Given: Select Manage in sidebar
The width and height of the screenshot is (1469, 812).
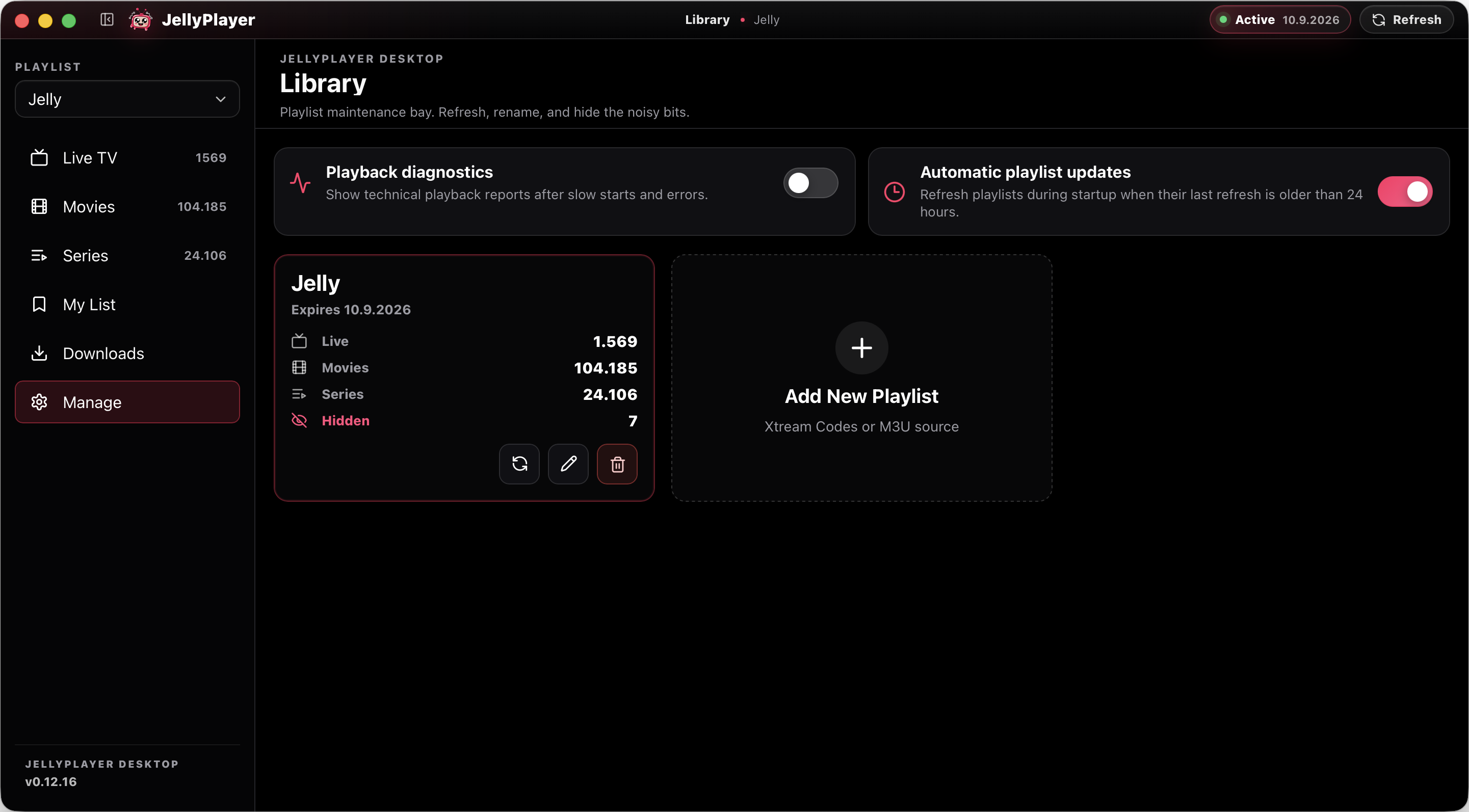Looking at the screenshot, I should click(x=127, y=402).
